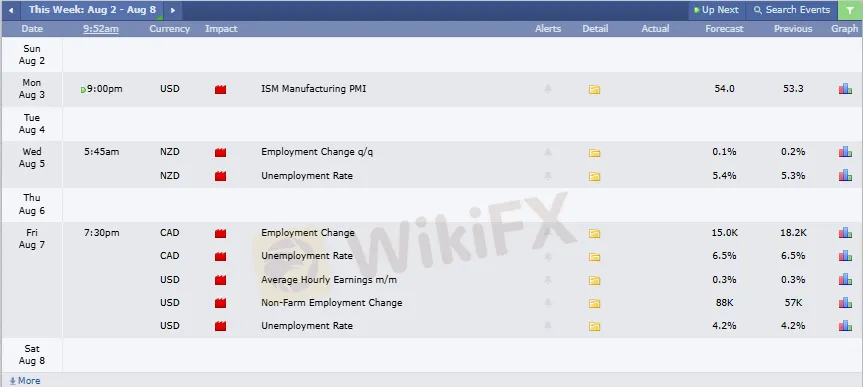Click forecast value 54.0
This screenshot has height=387, width=863.
tap(724, 89)
